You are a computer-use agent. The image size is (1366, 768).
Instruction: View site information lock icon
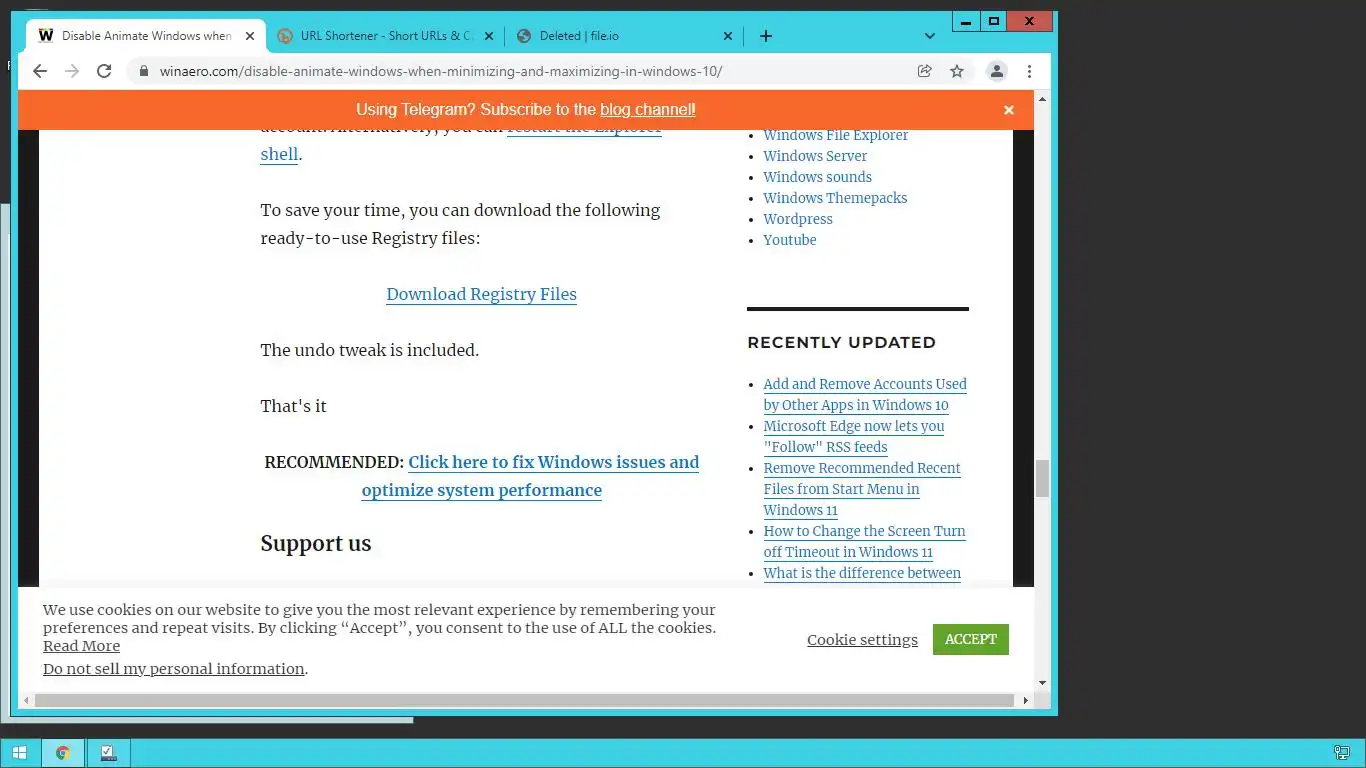pyautogui.click(x=144, y=71)
